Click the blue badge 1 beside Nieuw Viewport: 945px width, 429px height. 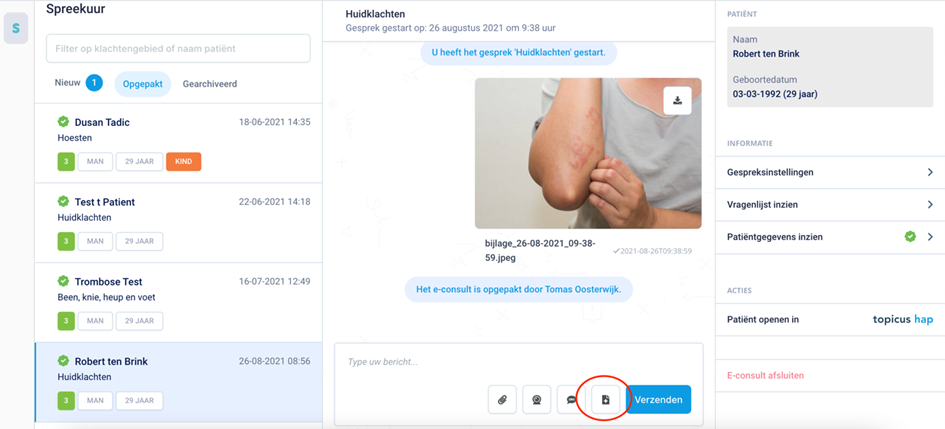(x=94, y=83)
